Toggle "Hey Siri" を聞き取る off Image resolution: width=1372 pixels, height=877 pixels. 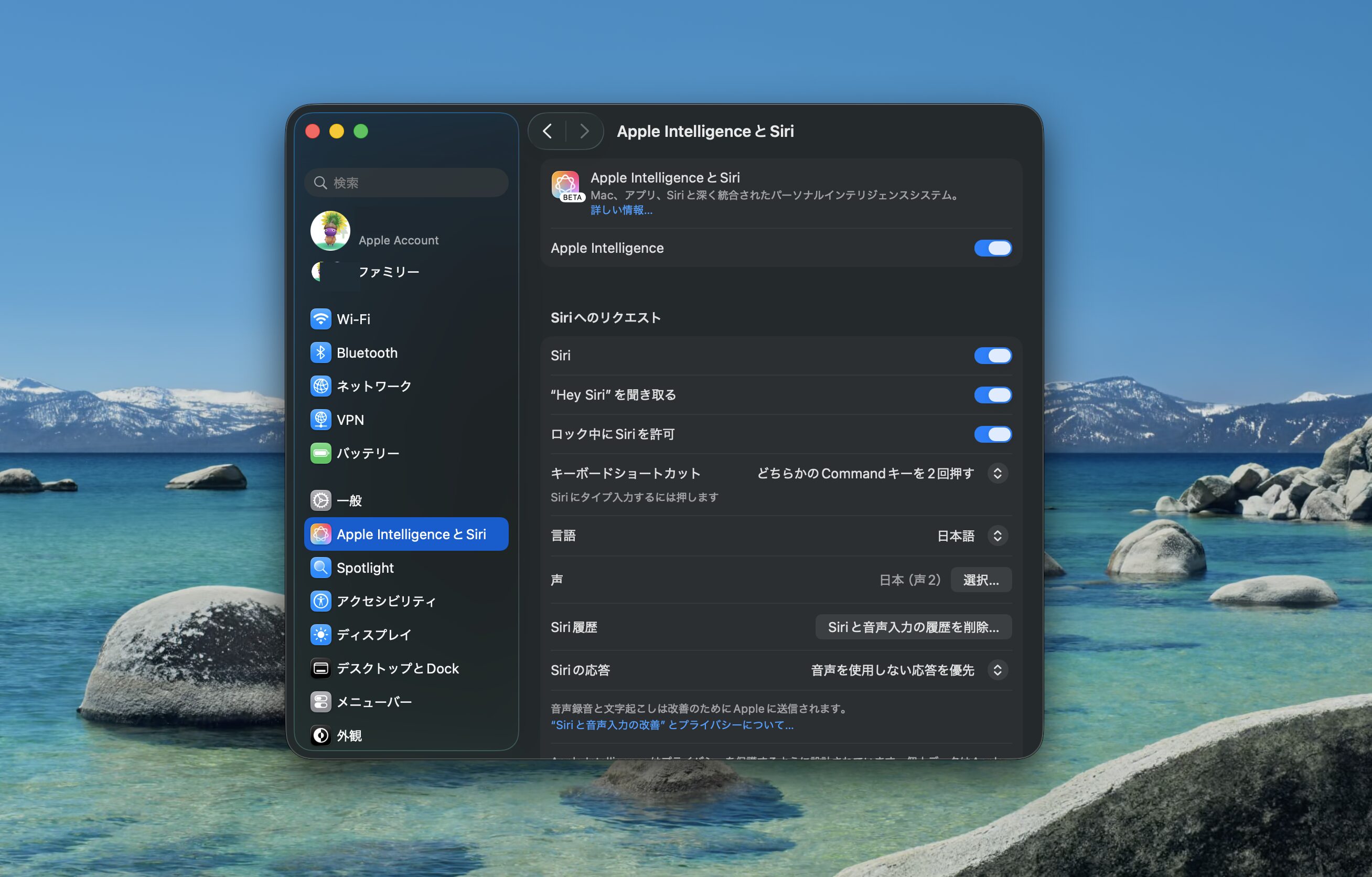tap(992, 395)
